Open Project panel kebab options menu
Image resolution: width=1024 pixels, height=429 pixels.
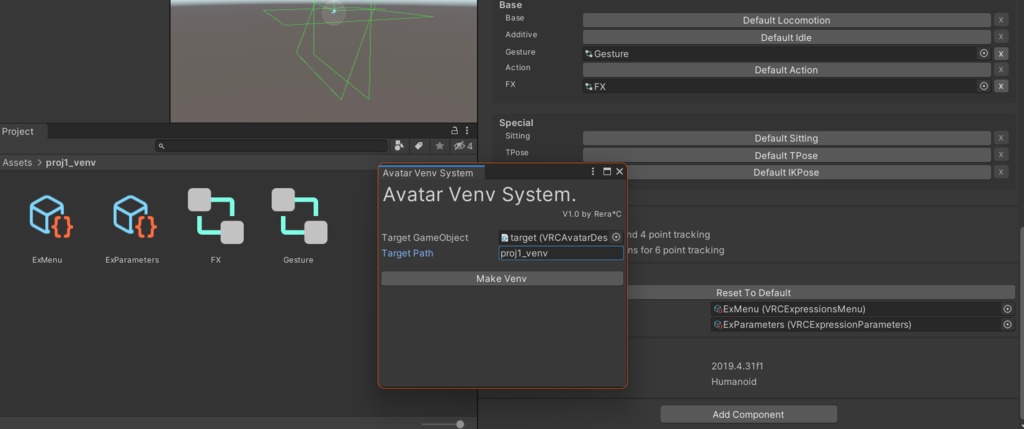click(x=467, y=131)
